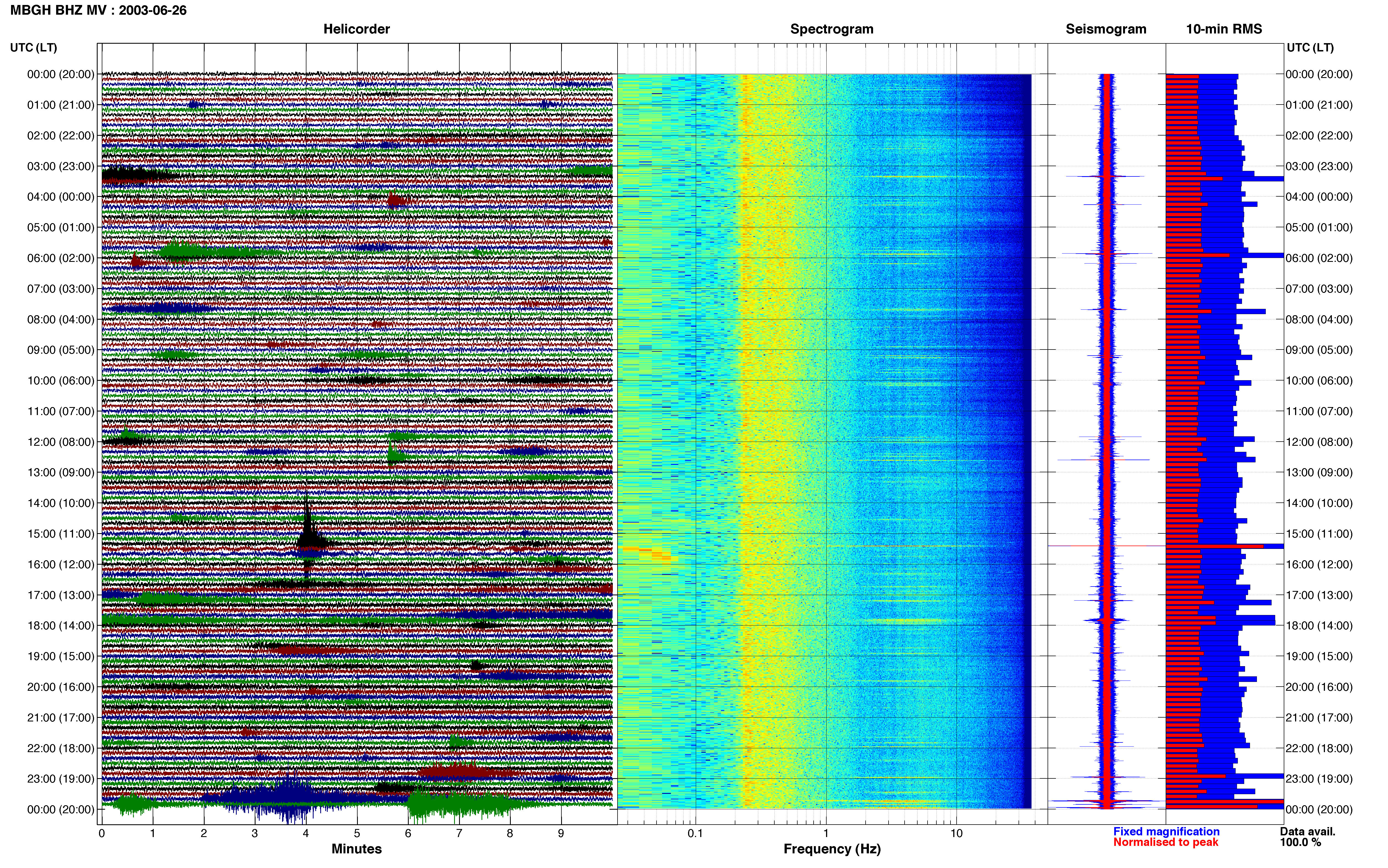Click the left '18:00 (14:00)' time label
This screenshot has width=1388, height=868.
coord(60,626)
